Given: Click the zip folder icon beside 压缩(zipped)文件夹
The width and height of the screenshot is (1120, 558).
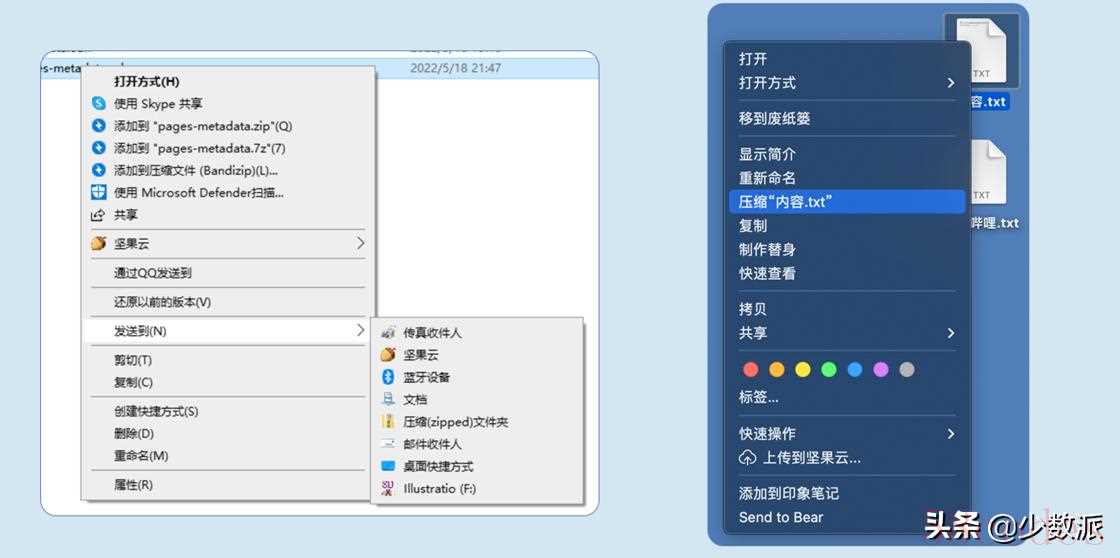Looking at the screenshot, I should [x=388, y=422].
